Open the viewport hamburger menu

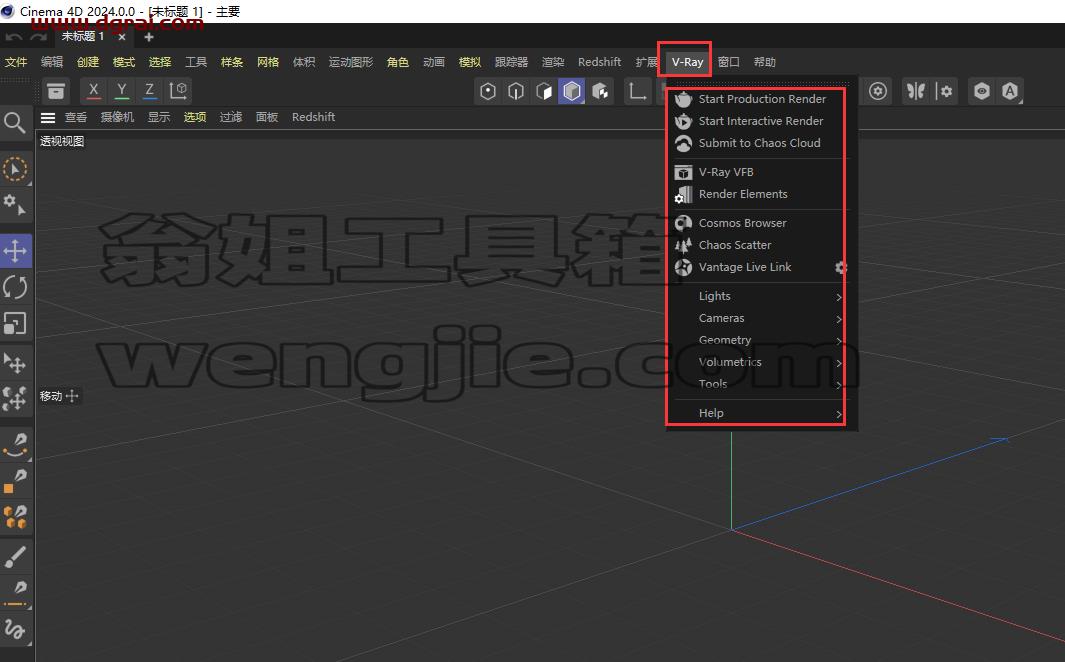click(x=48, y=117)
